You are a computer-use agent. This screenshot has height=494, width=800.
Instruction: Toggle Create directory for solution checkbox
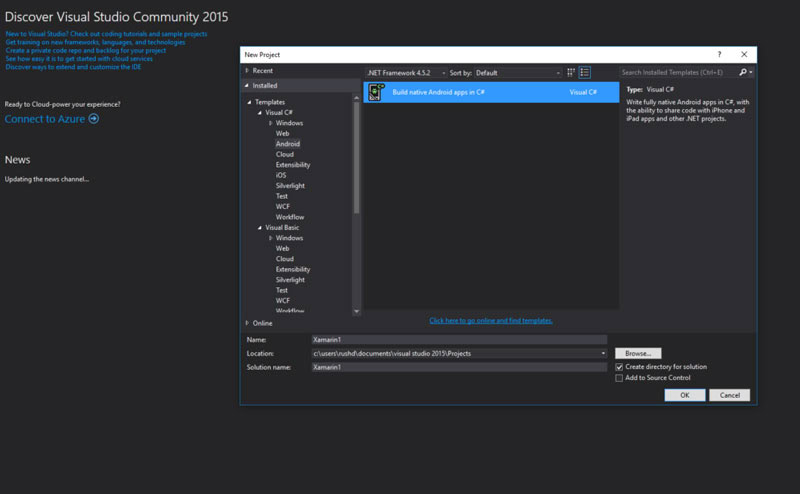coord(620,367)
